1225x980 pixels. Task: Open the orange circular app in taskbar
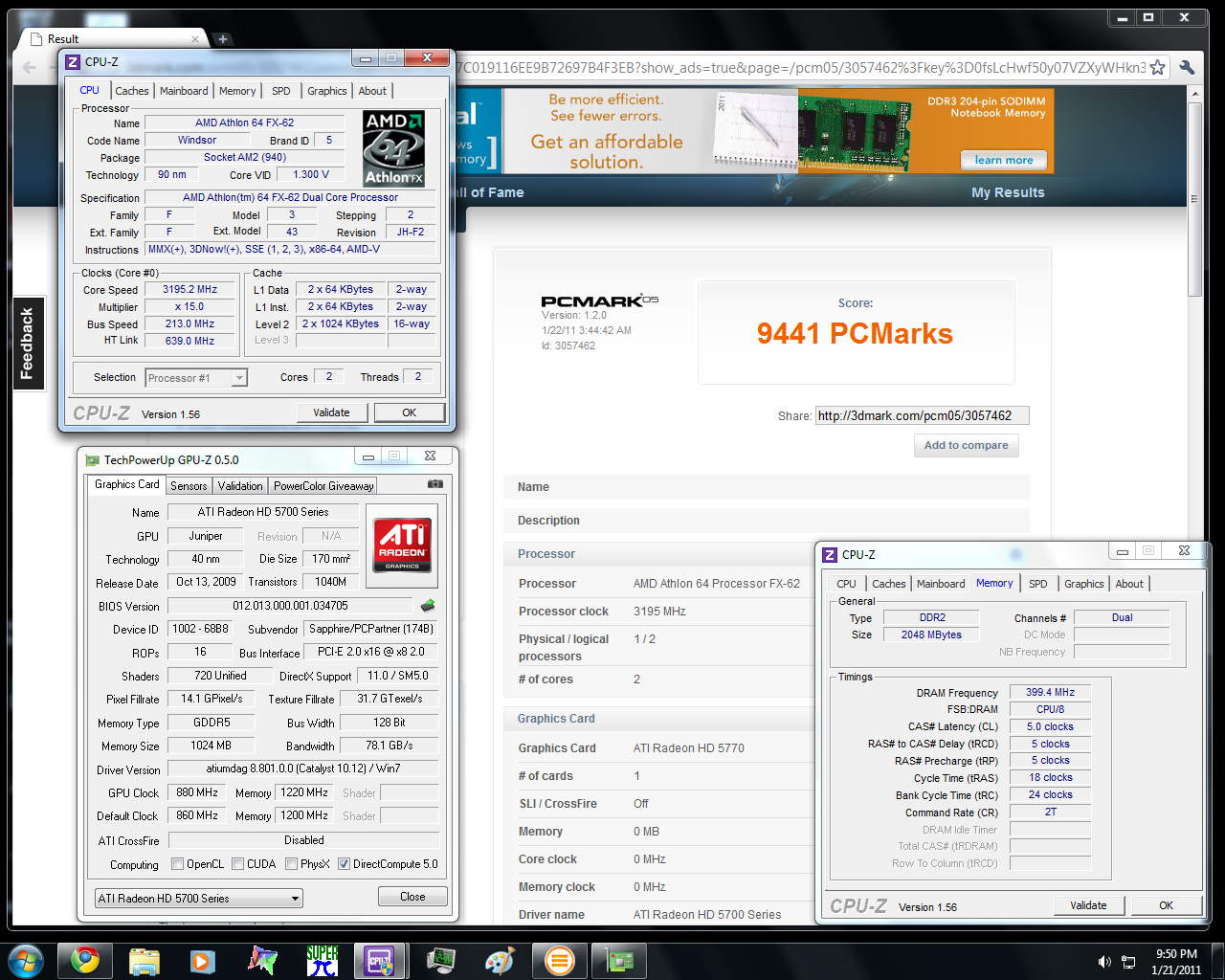click(559, 960)
